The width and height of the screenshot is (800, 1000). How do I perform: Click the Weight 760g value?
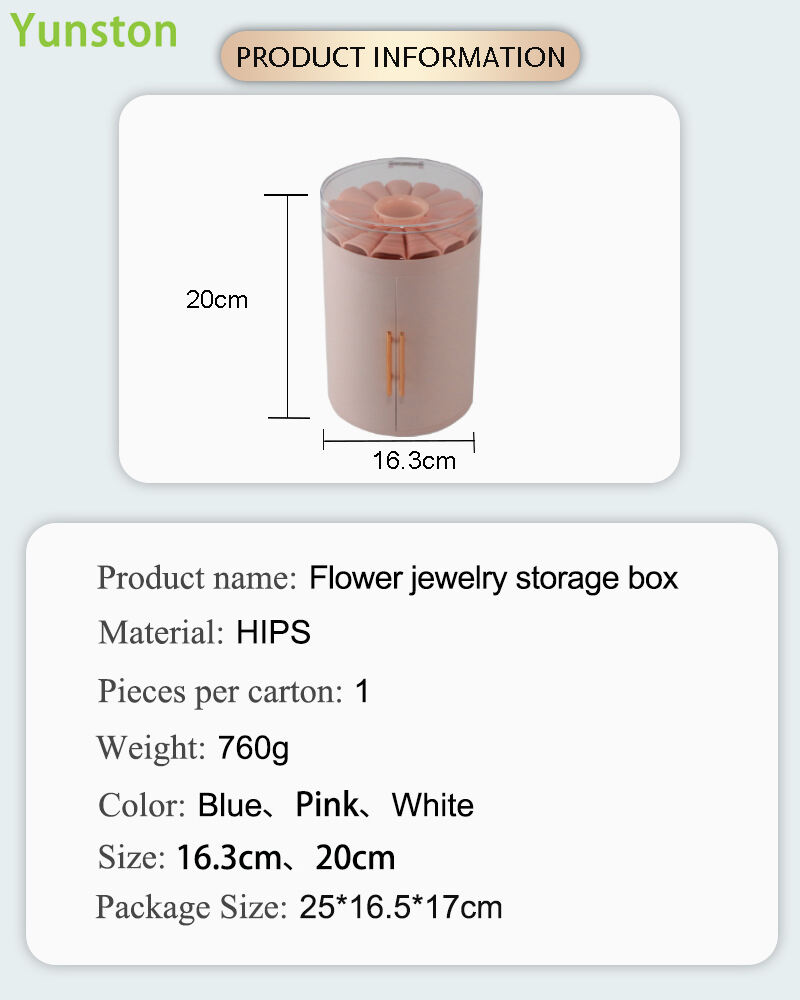(x=253, y=747)
